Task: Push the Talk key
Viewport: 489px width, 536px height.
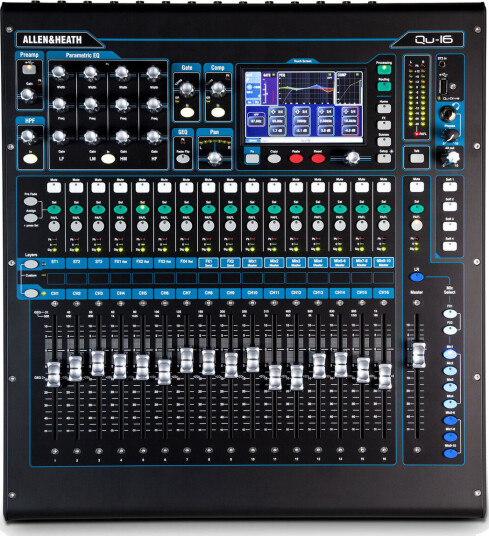Action: tap(417, 158)
